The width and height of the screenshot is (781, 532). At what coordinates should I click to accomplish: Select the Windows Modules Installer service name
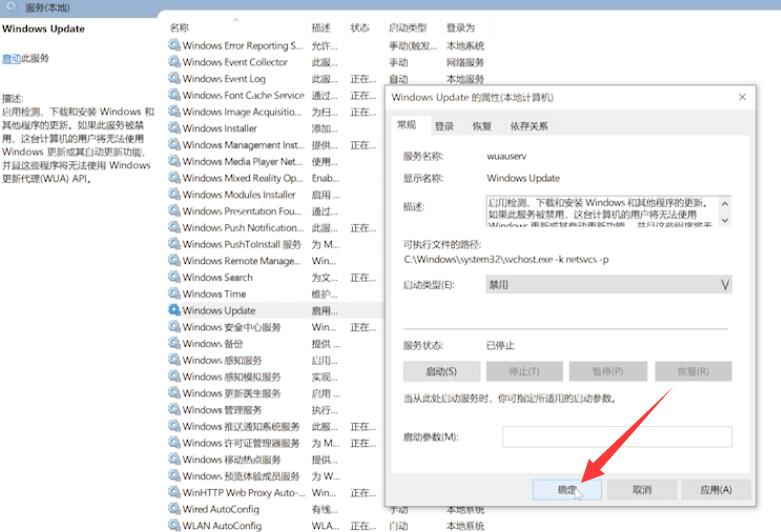point(239,195)
